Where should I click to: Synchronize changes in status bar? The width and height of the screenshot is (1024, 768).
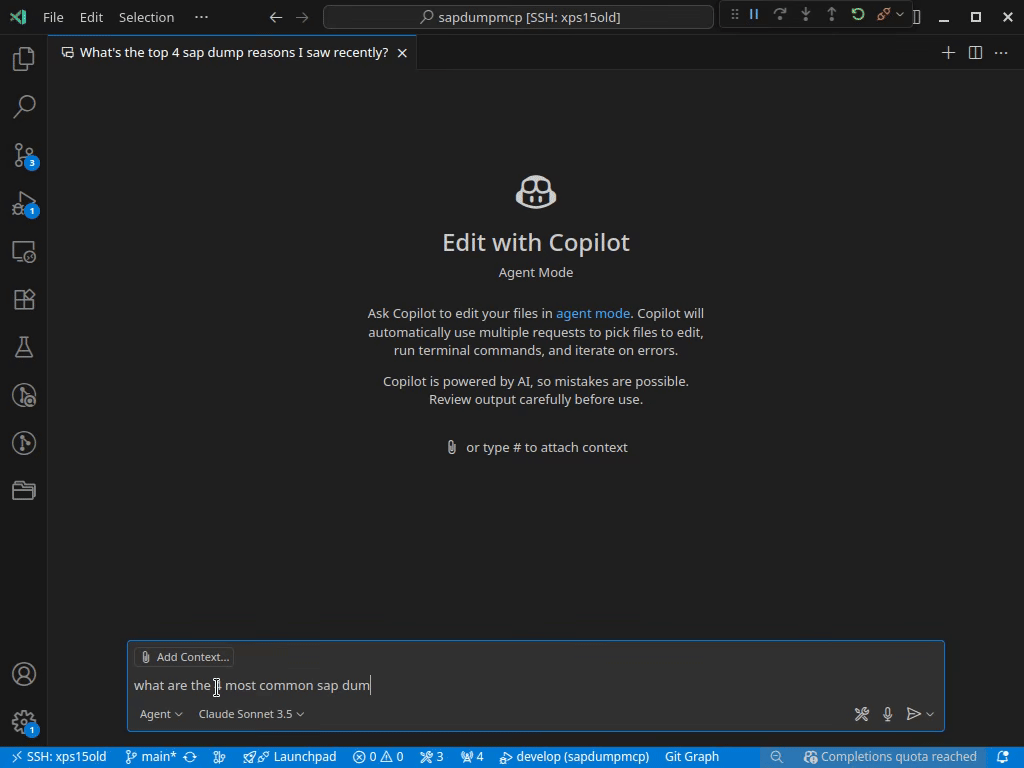(190, 757)
